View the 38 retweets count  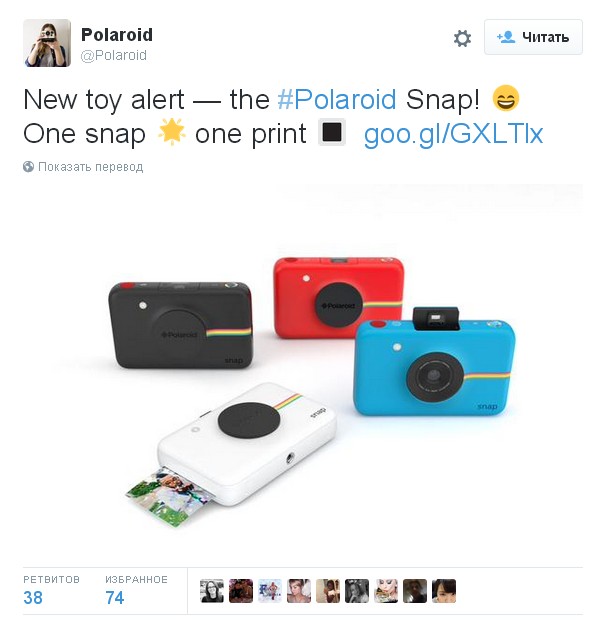[33, 597]
